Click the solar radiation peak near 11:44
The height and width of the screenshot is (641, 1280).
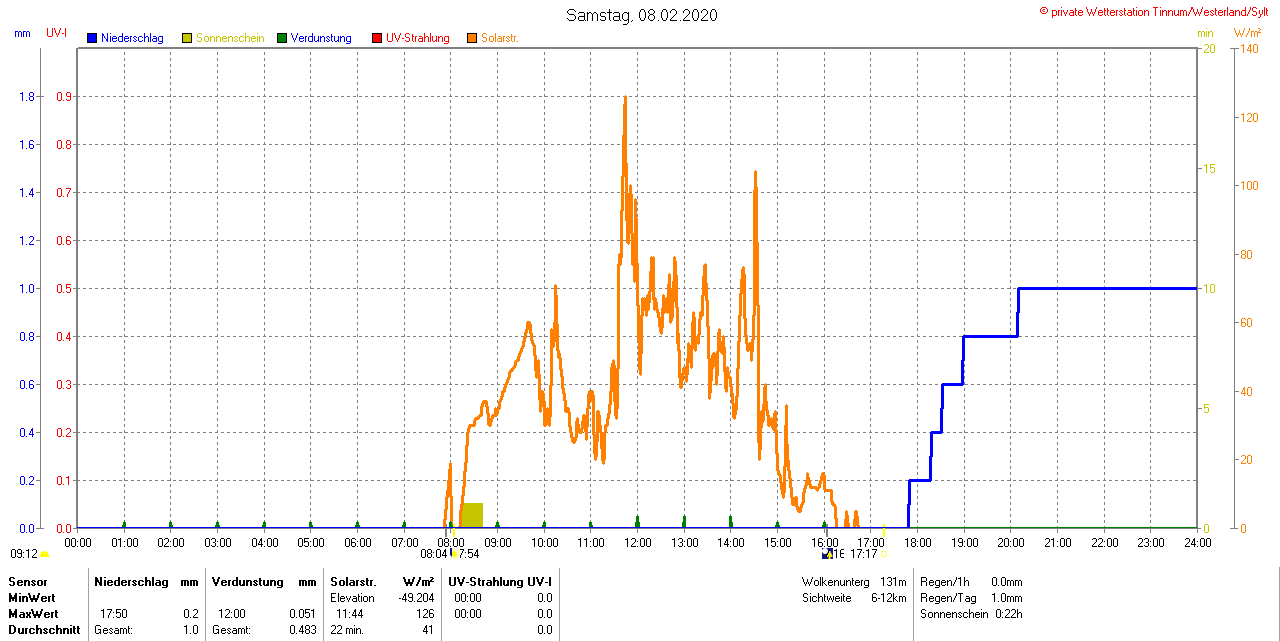tap(625, 98)
